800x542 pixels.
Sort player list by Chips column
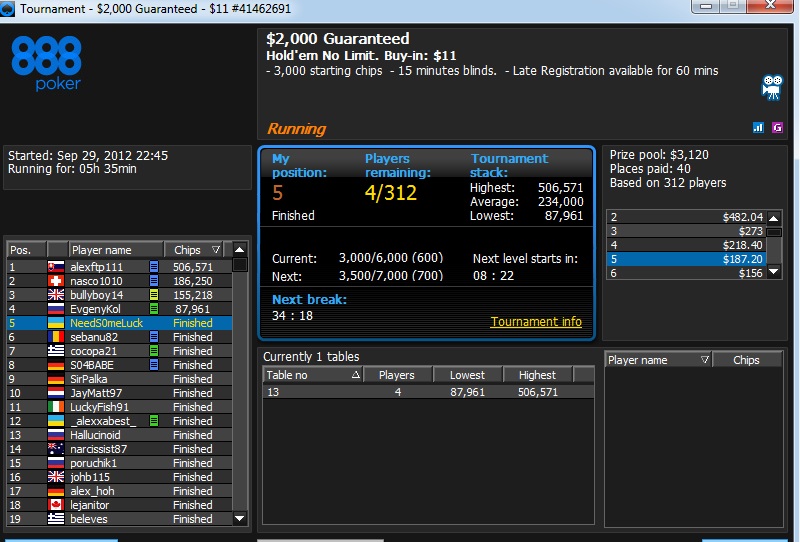click(x=197, y=250)
